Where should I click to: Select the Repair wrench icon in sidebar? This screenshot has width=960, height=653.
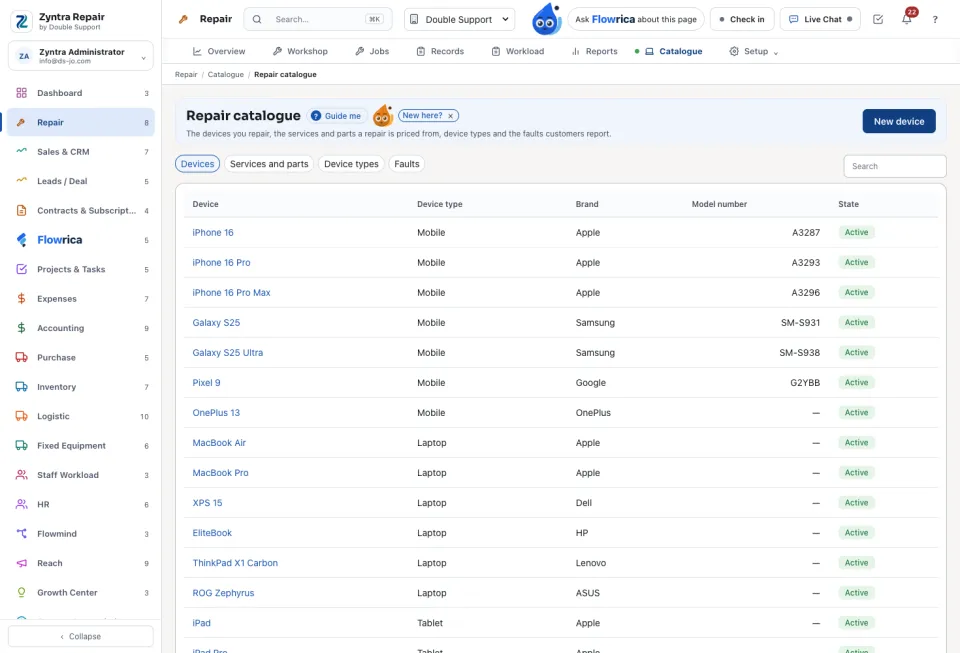point(21,122)
